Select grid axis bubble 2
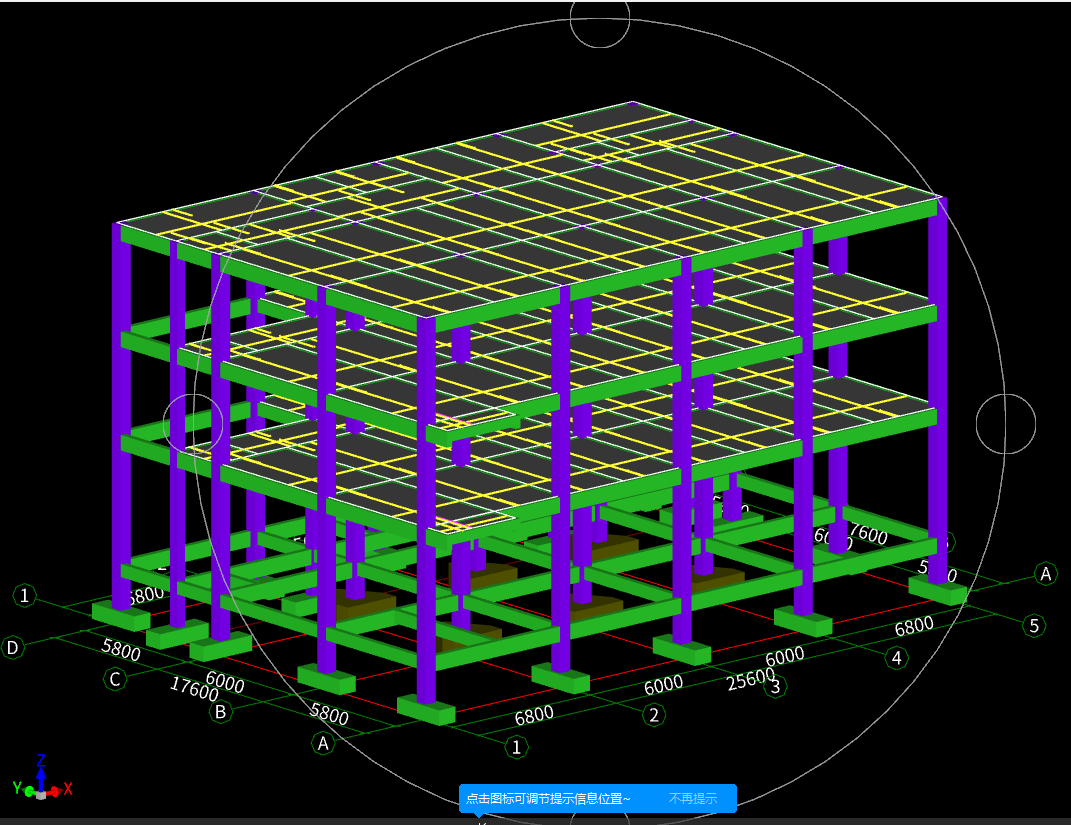1071x825 pixels. click(x=653, y=715)
